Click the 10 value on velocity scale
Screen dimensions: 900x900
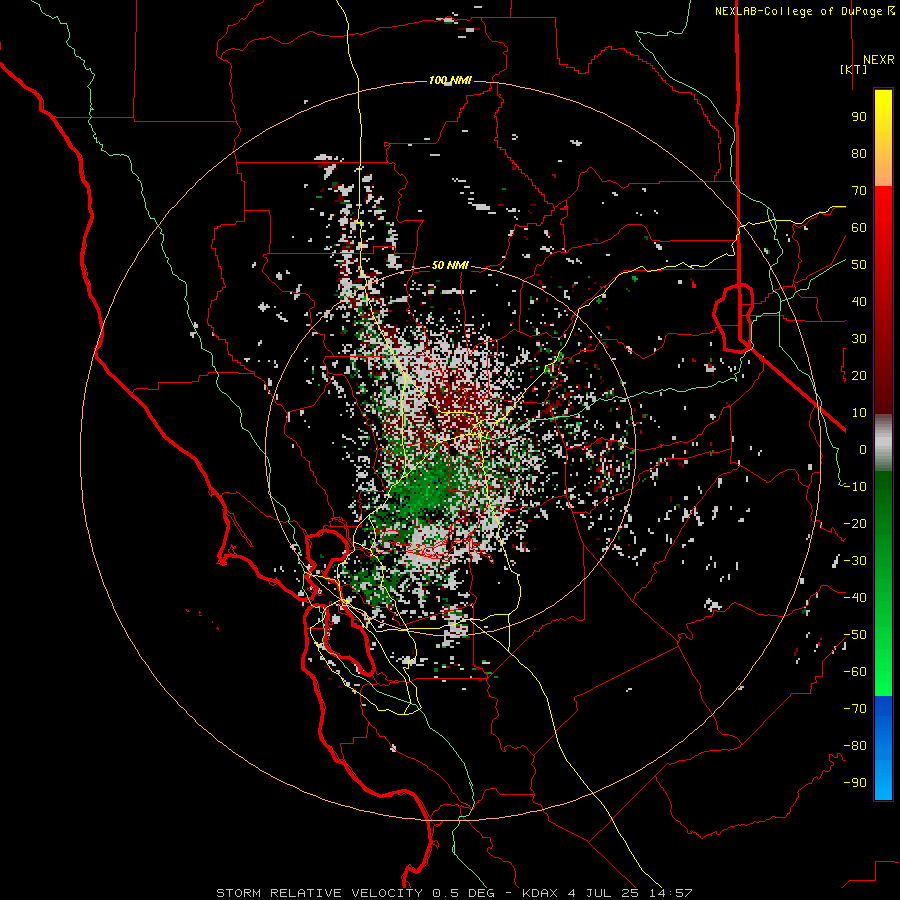tap(859, 413)
